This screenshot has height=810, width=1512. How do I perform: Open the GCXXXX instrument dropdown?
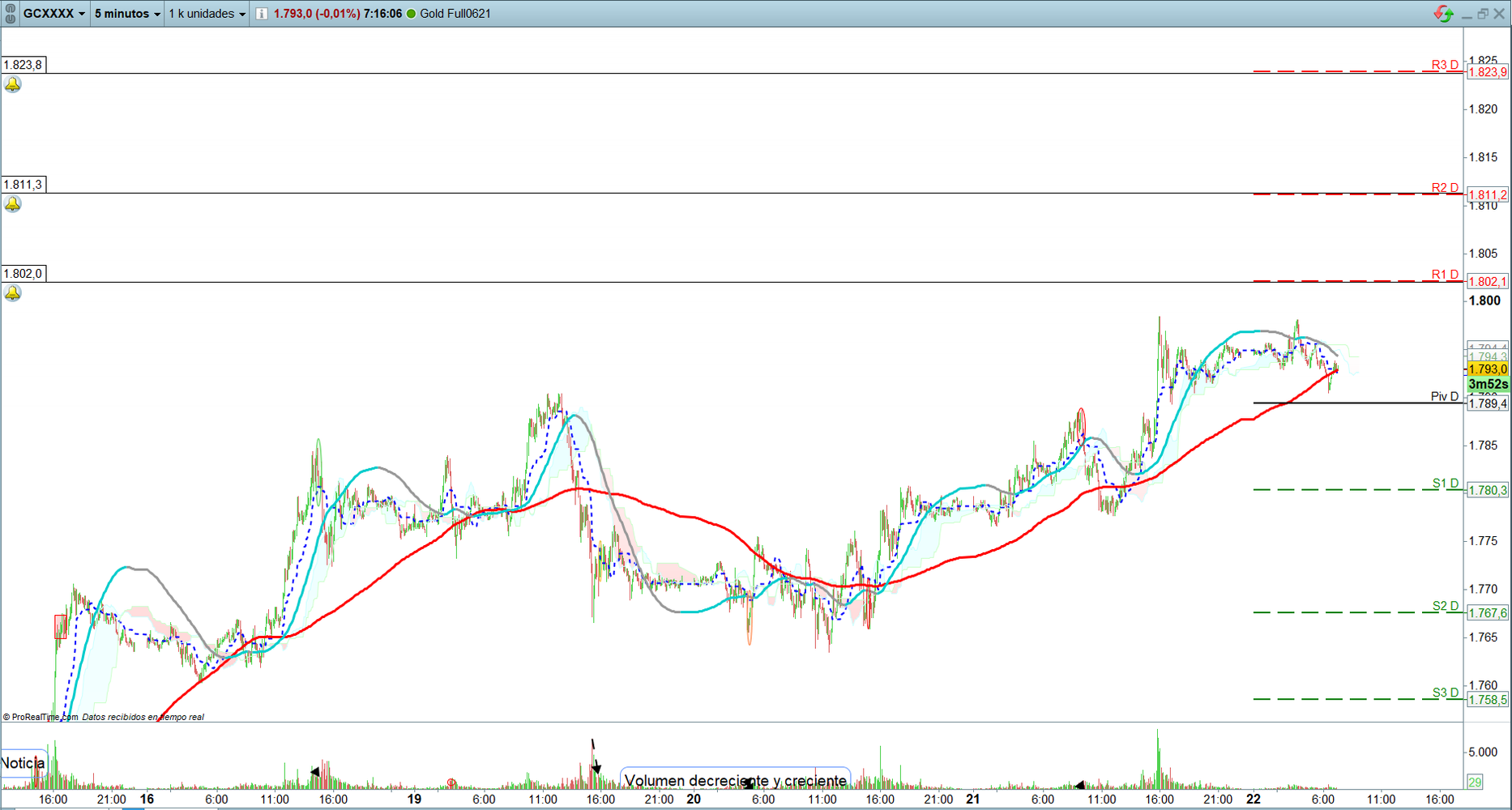pos(53,14)
